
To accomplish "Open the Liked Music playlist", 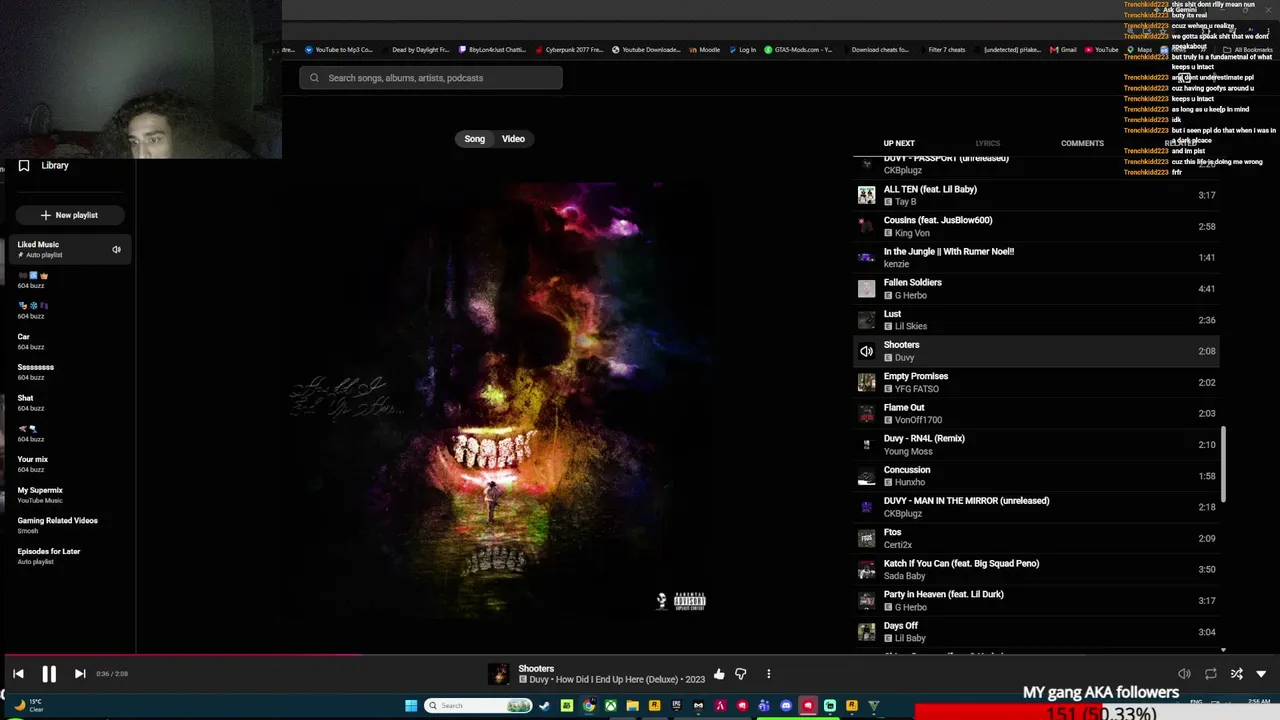I will pos(69,249).
